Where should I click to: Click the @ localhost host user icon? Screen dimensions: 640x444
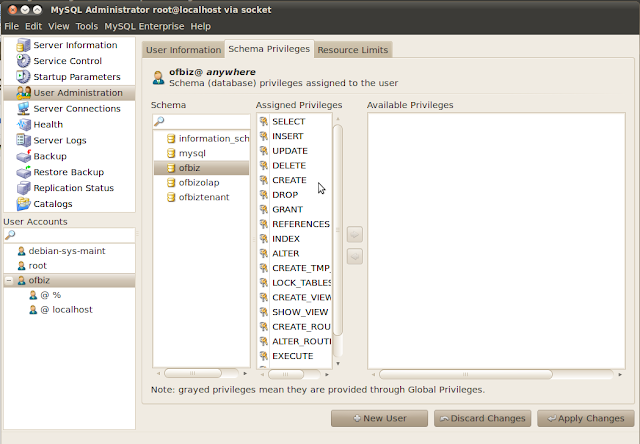pos(33,310)
